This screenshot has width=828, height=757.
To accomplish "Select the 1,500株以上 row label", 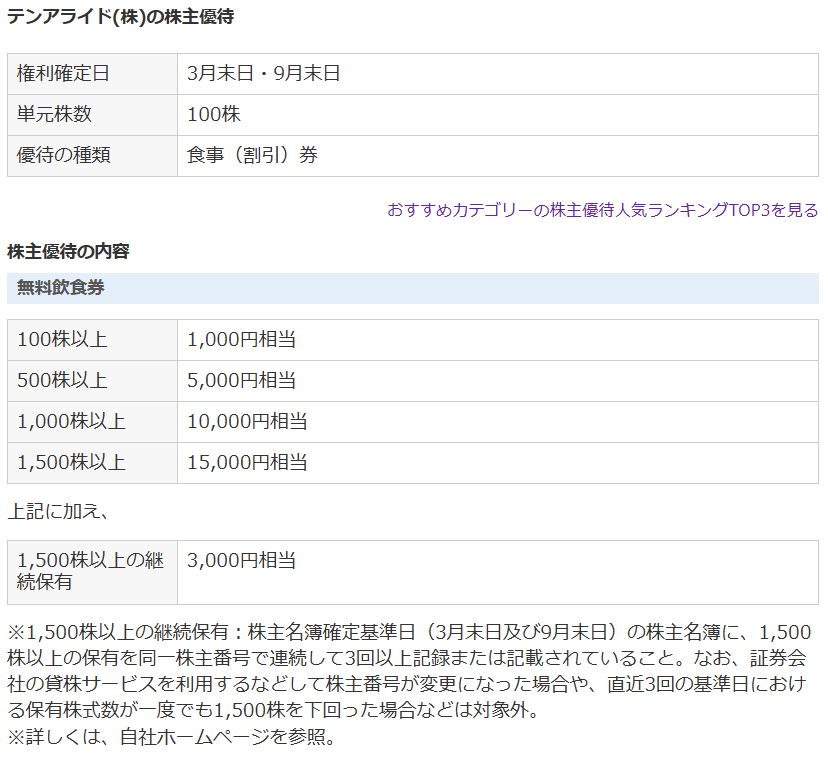I will [92, 463].
